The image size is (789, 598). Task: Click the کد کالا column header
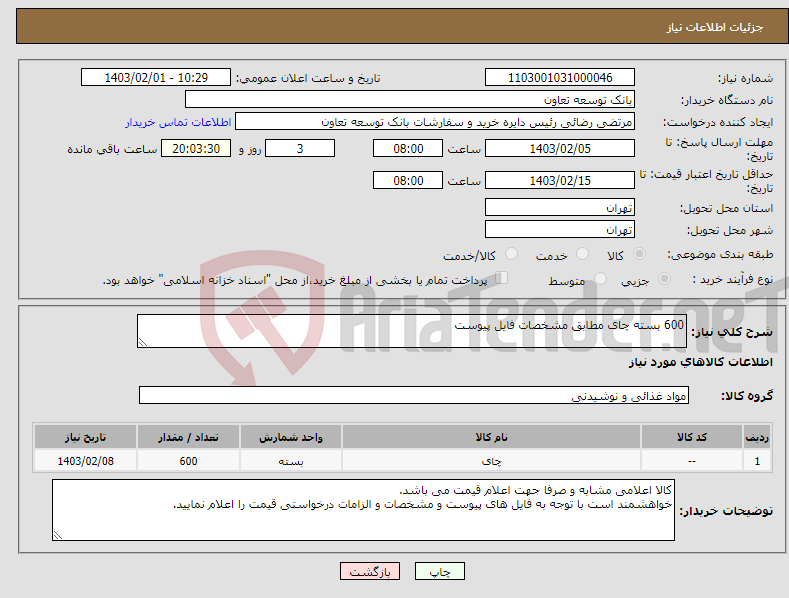(692, 437)
